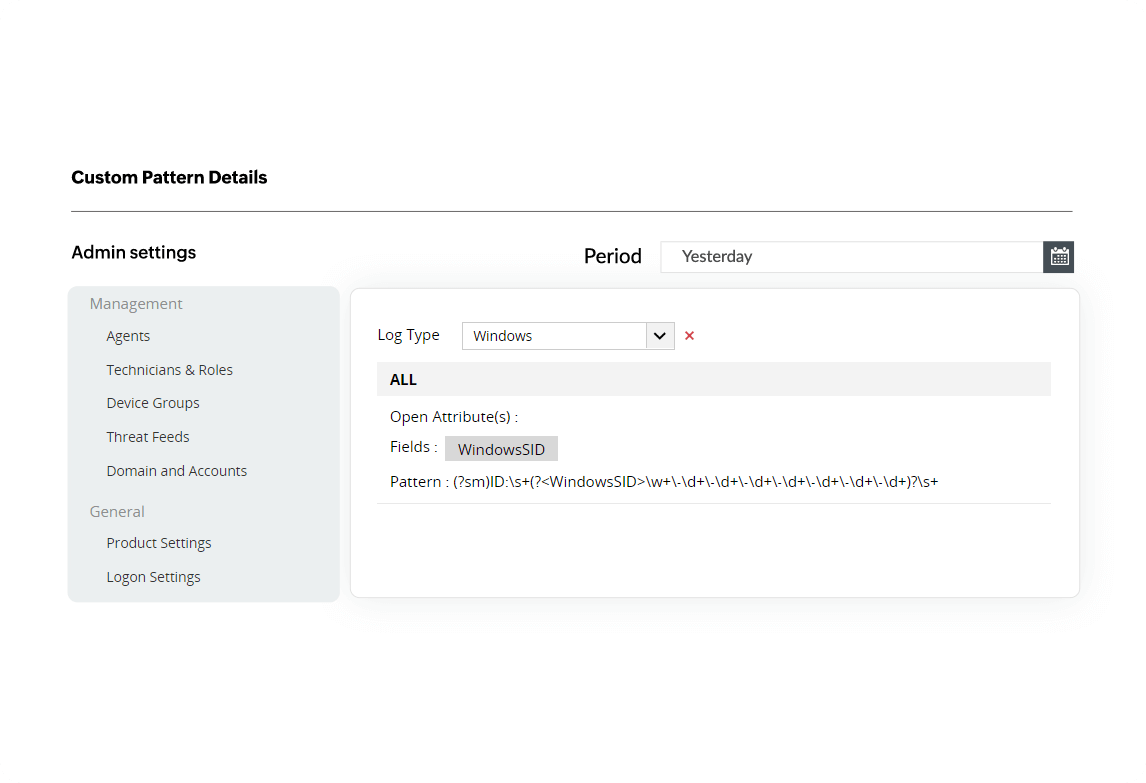Click the General section header
1146x783 pixels.
(x=117, y=511)
